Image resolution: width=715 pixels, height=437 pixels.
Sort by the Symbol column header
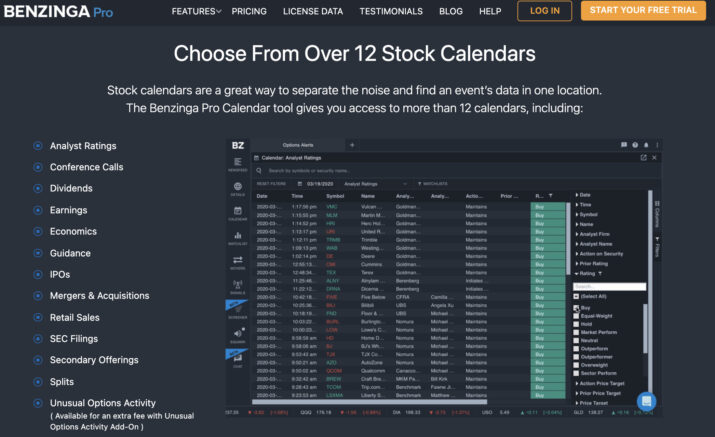pyautogui.click(x=335, y=196)
